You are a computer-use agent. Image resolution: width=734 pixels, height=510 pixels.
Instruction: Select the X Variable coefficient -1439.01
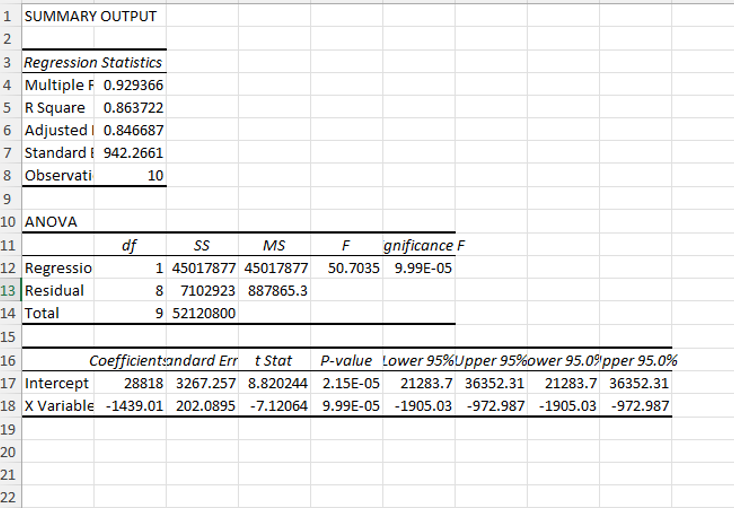(130, 406)
